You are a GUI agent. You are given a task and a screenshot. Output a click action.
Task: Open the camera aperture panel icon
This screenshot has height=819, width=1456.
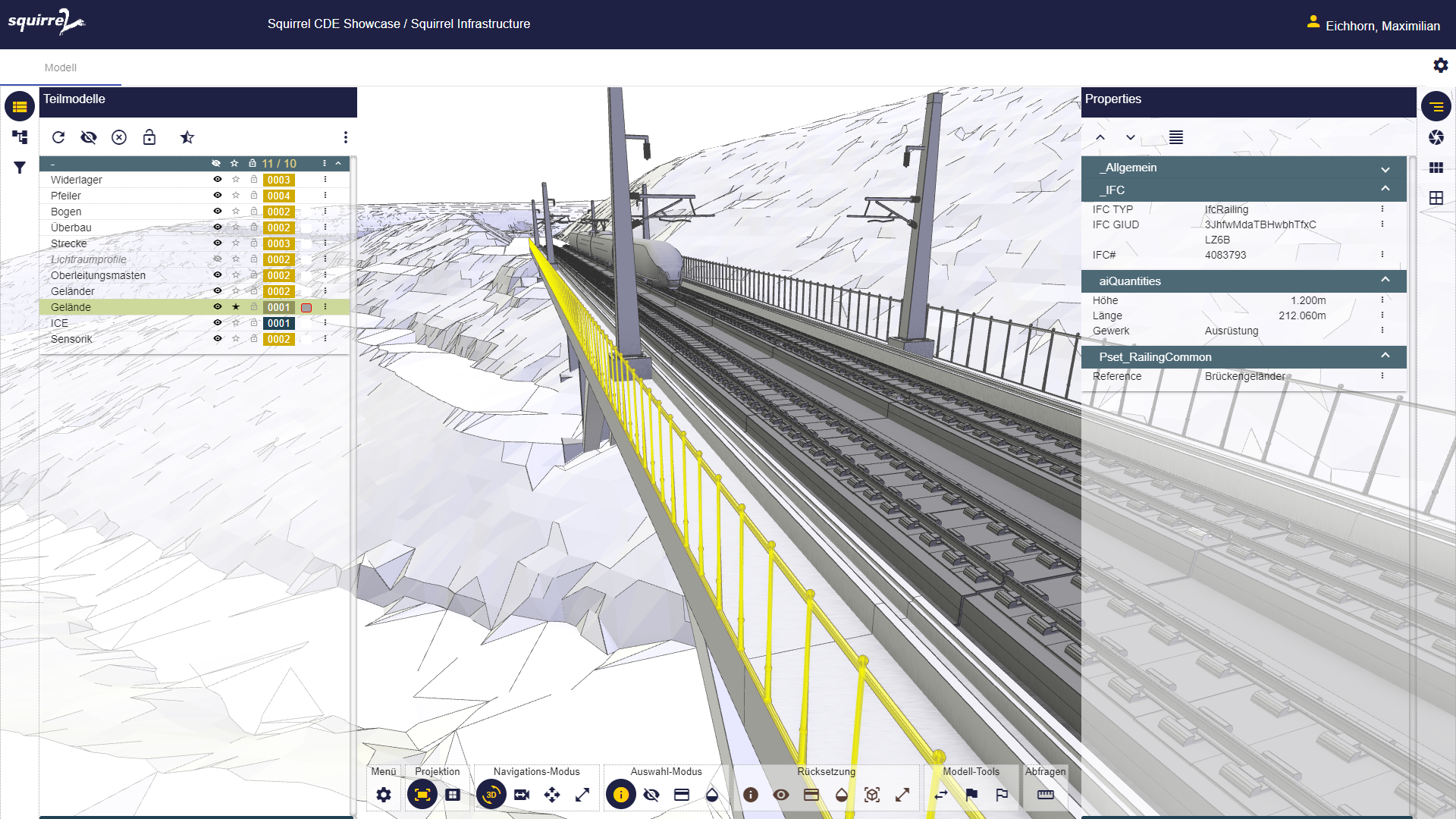point(1436,137)
